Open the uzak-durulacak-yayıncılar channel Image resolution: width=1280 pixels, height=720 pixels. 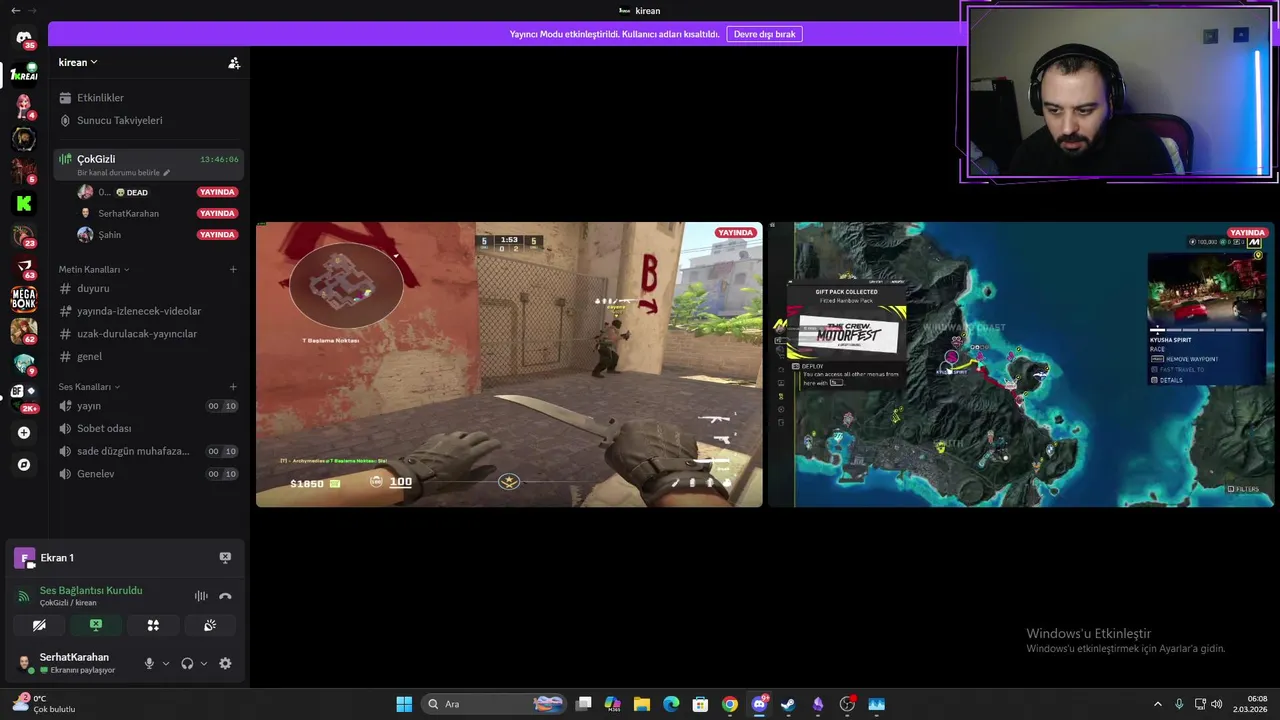click(x=148, y=334)
